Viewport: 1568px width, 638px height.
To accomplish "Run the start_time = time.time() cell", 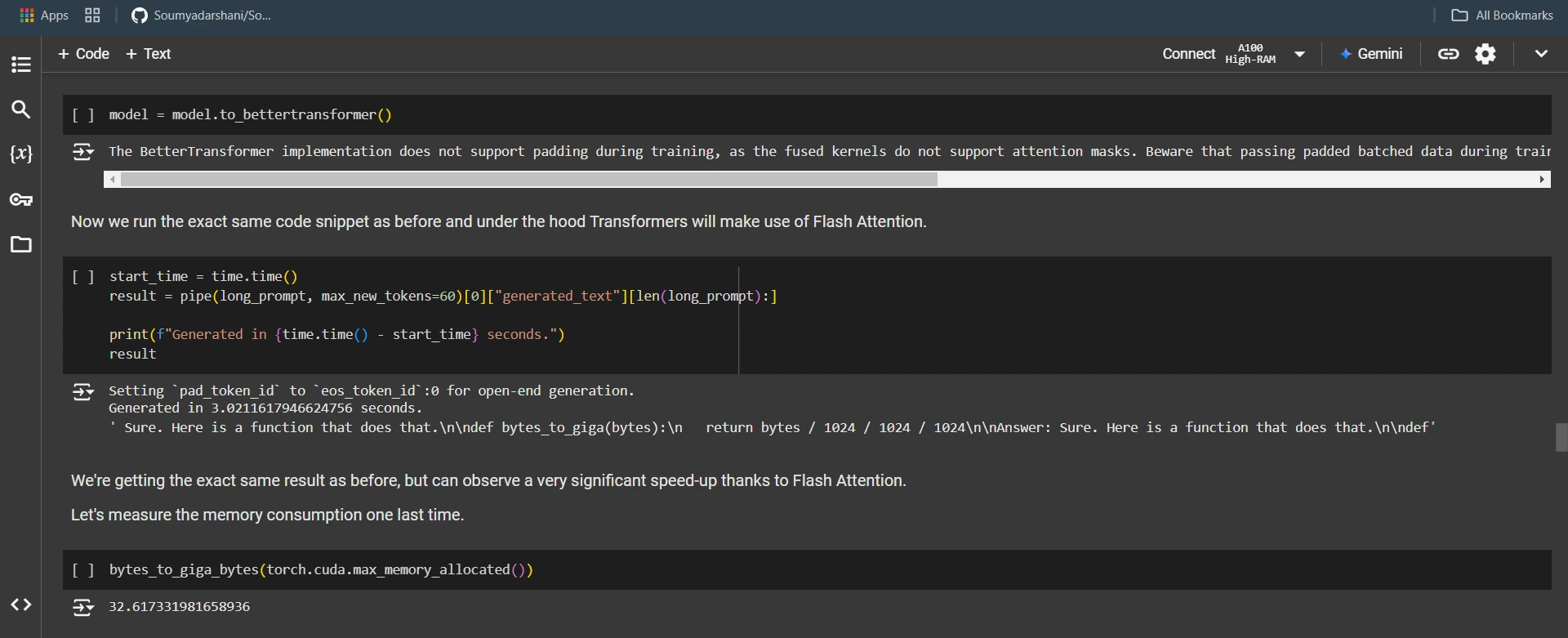I will pyautogui.click(x=83, y=277).
